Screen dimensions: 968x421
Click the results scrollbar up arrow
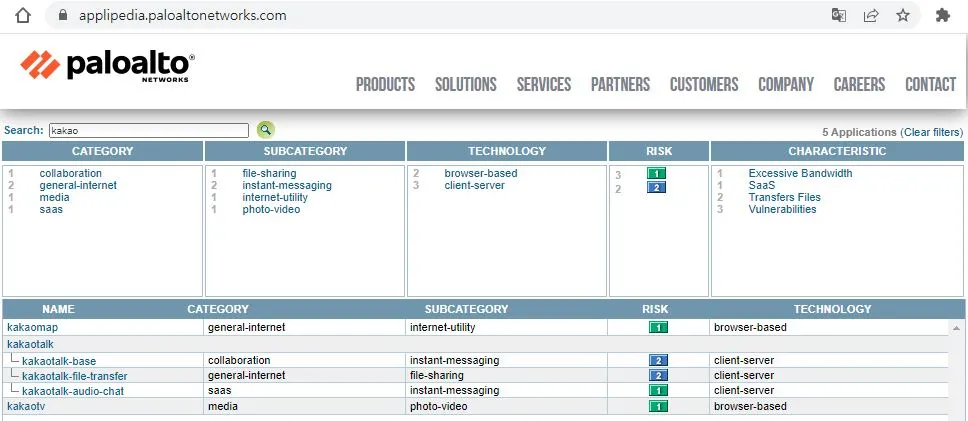tap(957, 327)
